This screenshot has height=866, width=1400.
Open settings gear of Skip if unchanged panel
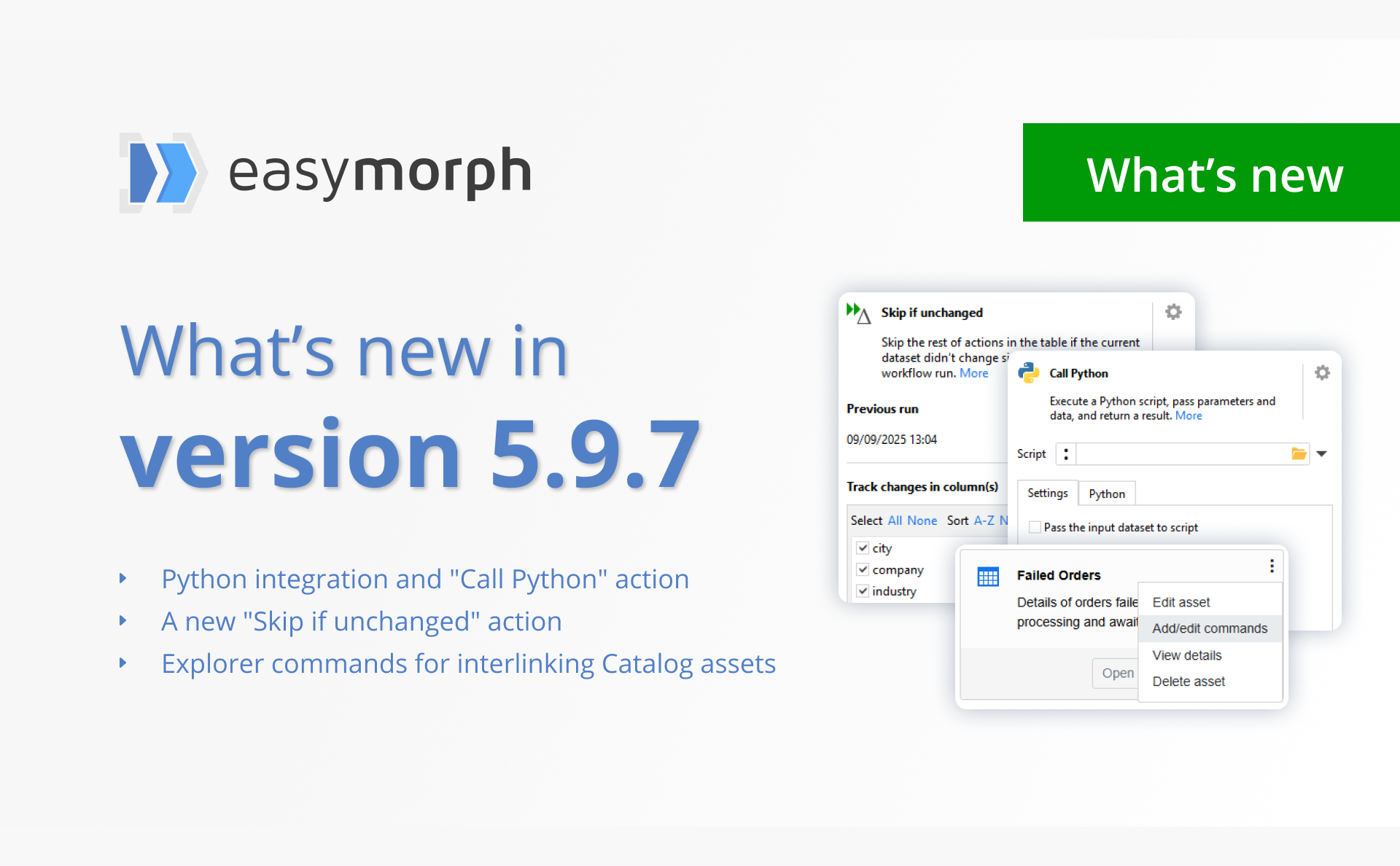click(x=1173, y=312)
